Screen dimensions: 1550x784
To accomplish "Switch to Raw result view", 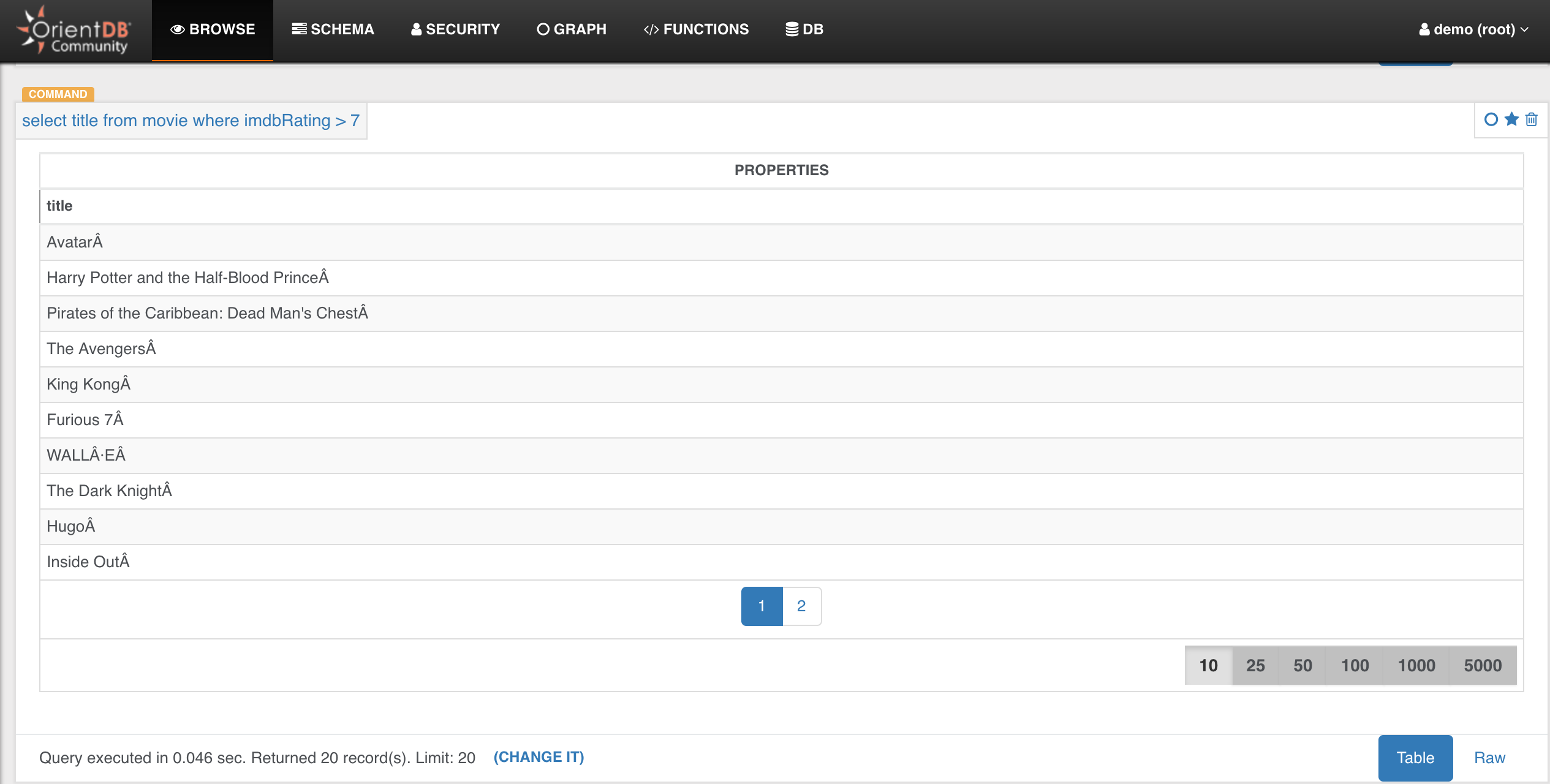I will click(1489, 758).
